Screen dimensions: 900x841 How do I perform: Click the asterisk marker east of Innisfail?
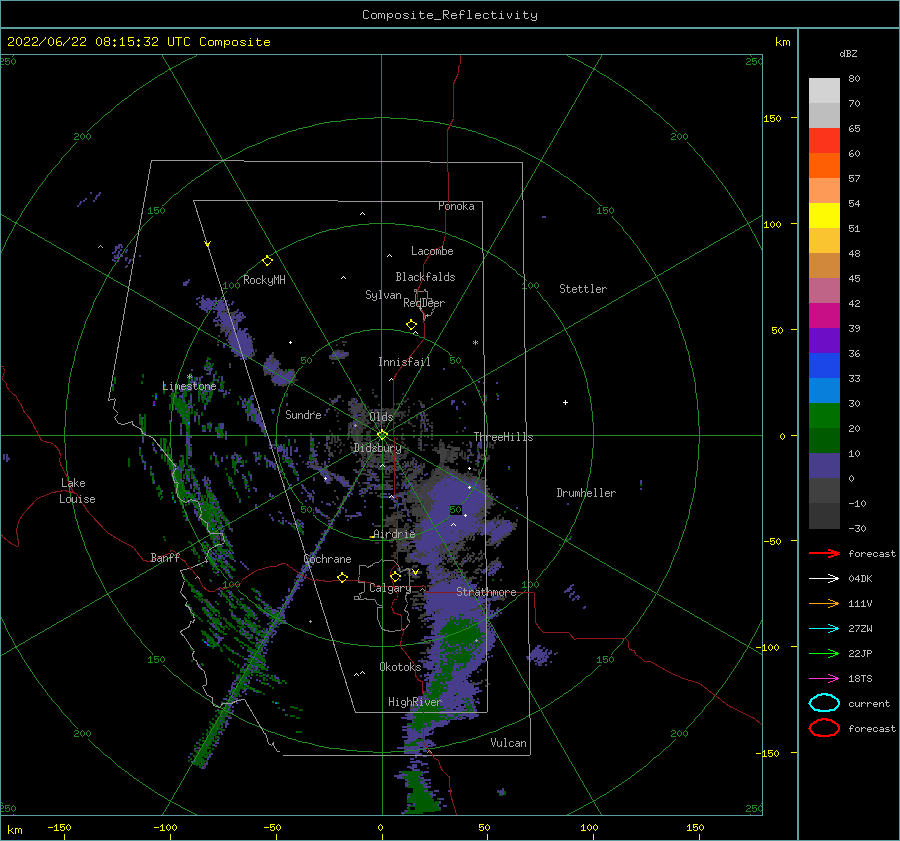pos(475,343)
